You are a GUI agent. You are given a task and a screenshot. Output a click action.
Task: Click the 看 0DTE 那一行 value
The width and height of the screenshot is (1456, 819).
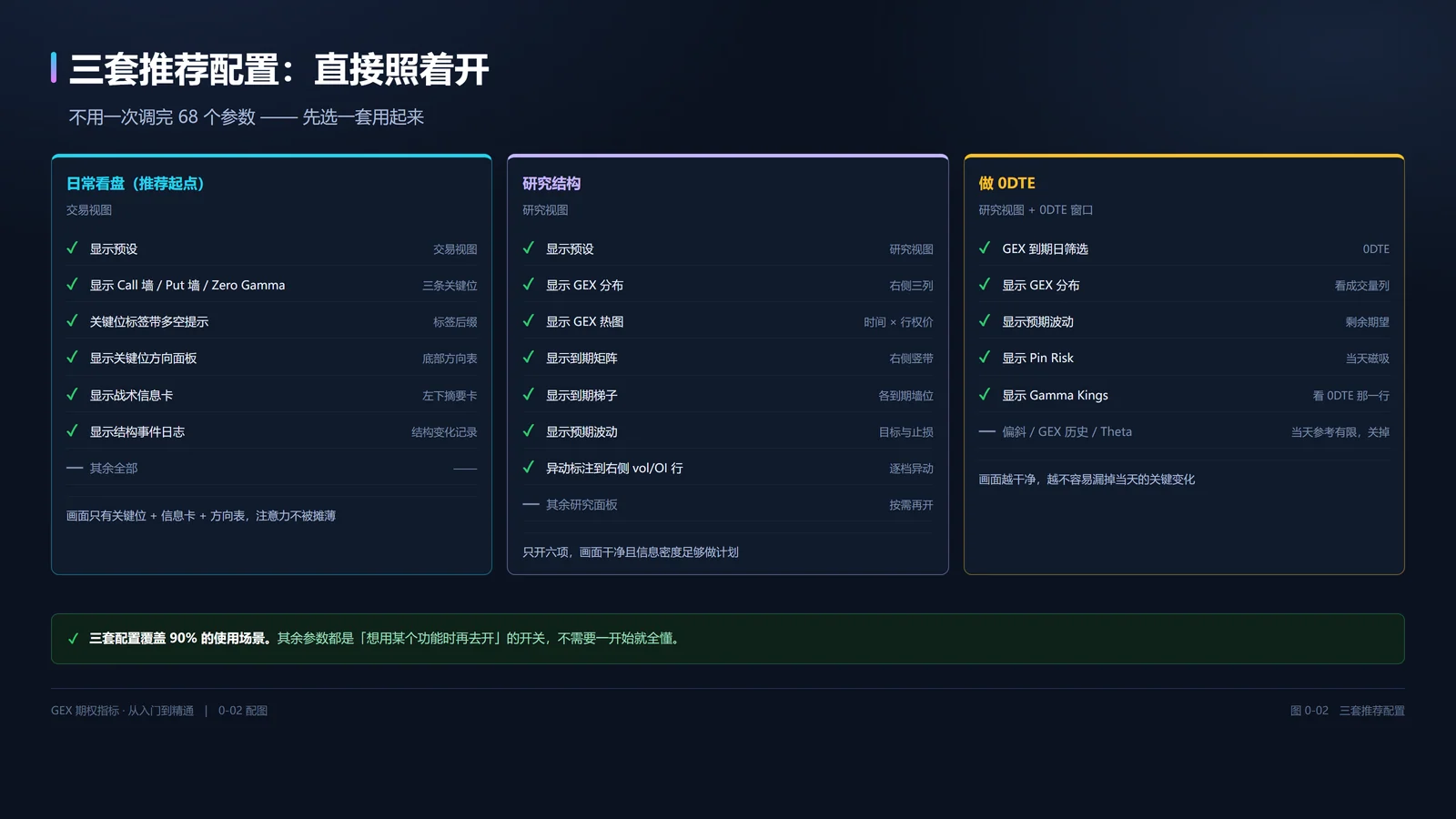point(1350,396)
